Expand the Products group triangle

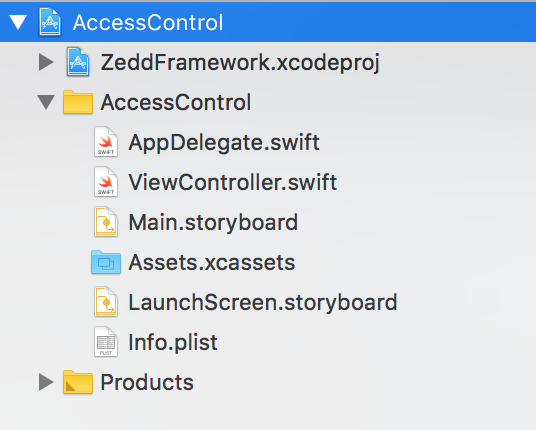click(x=46, y=382)
